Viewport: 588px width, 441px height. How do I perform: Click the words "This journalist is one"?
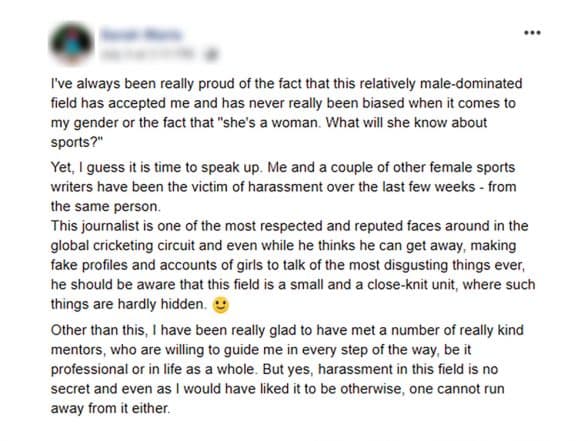click(x=124, y=226)
